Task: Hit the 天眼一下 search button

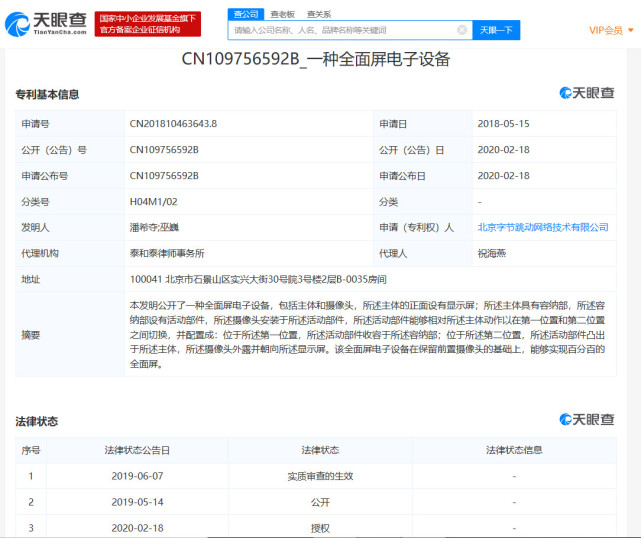Action: click(496, 30)
